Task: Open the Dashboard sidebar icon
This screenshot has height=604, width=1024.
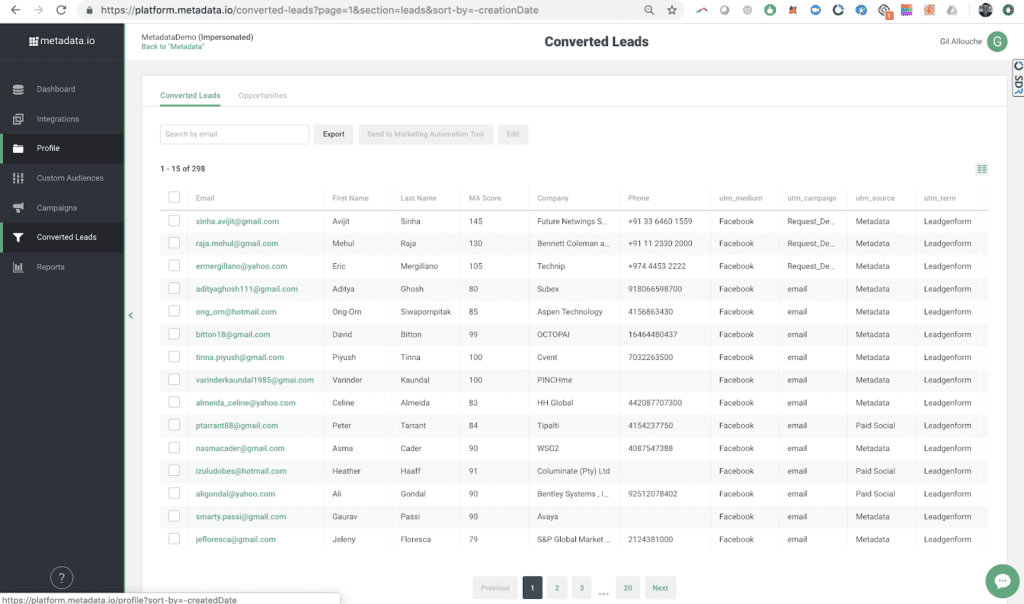Action: (18, 89)
